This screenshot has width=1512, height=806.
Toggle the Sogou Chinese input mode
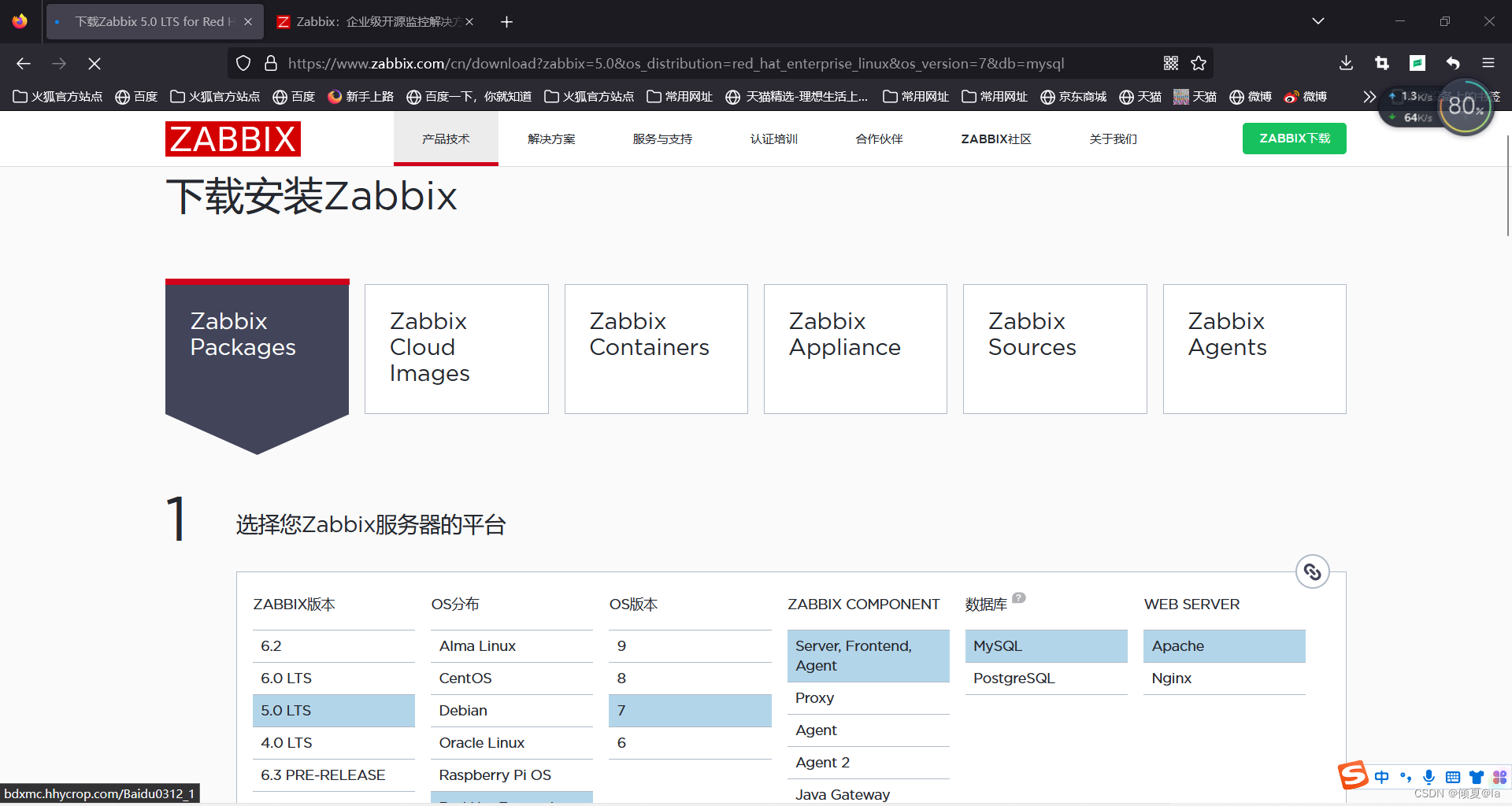(1382, 777)
